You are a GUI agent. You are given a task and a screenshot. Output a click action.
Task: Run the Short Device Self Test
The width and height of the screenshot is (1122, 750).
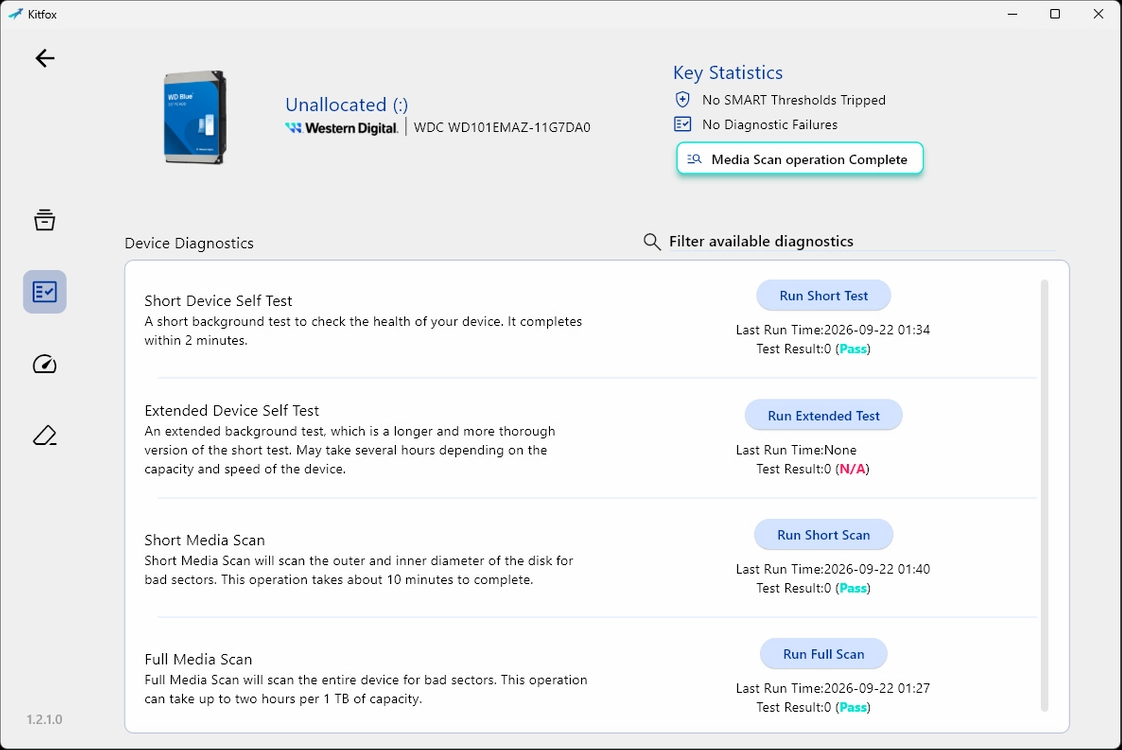click(x=824, y=296)
